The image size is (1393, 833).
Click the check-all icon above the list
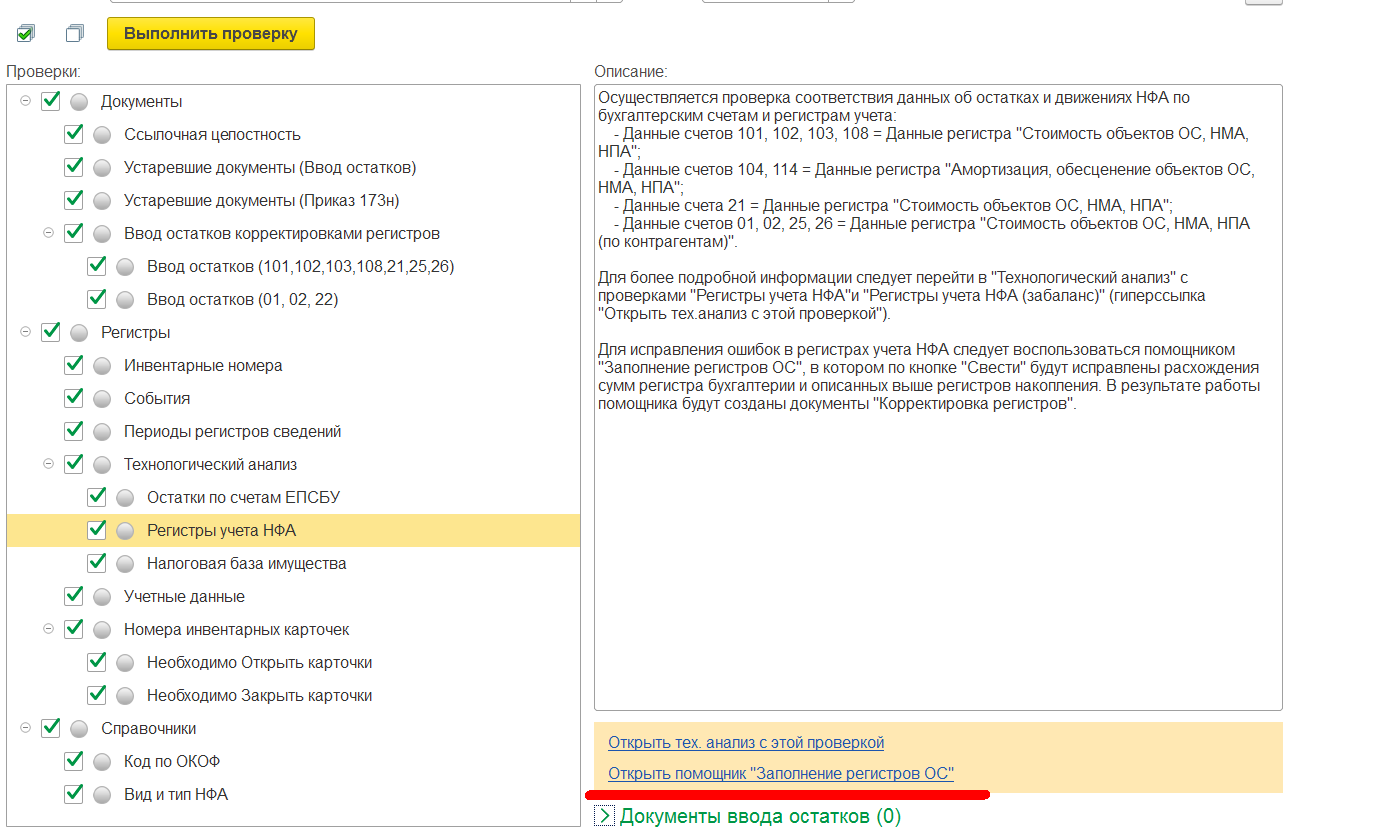tap(25, 34)
